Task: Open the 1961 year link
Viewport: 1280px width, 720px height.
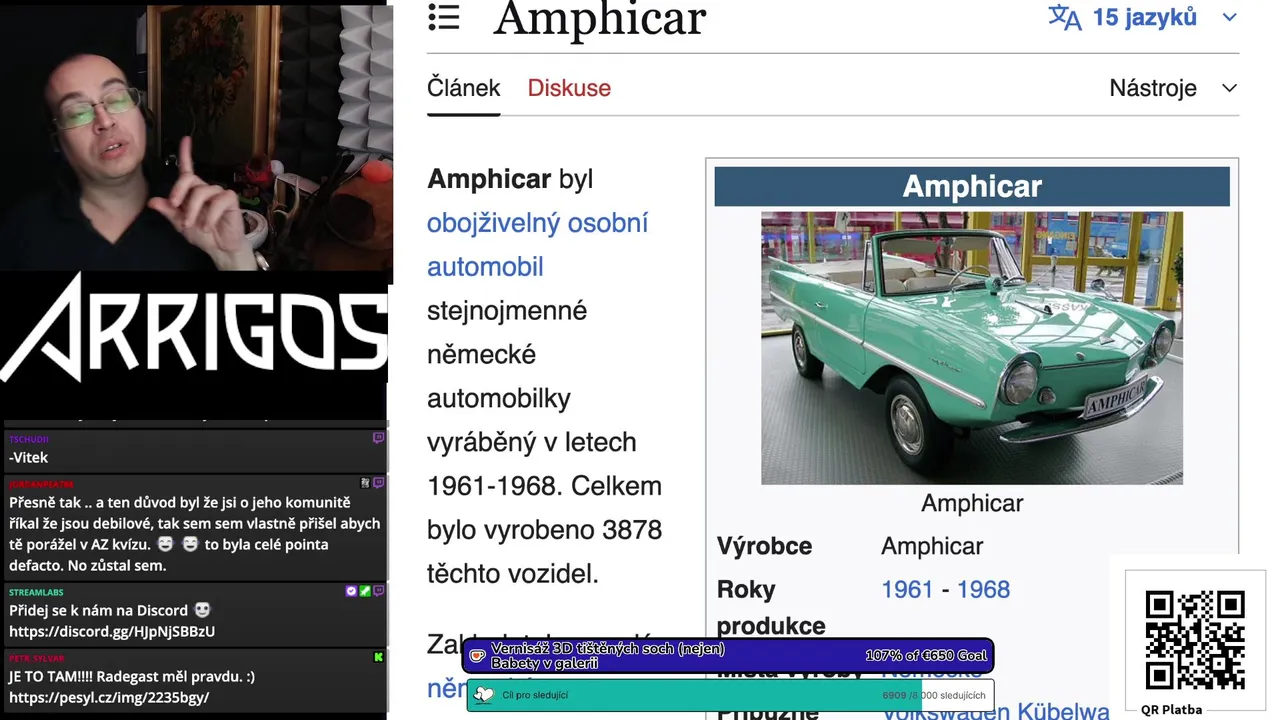Action: (907, 589)
